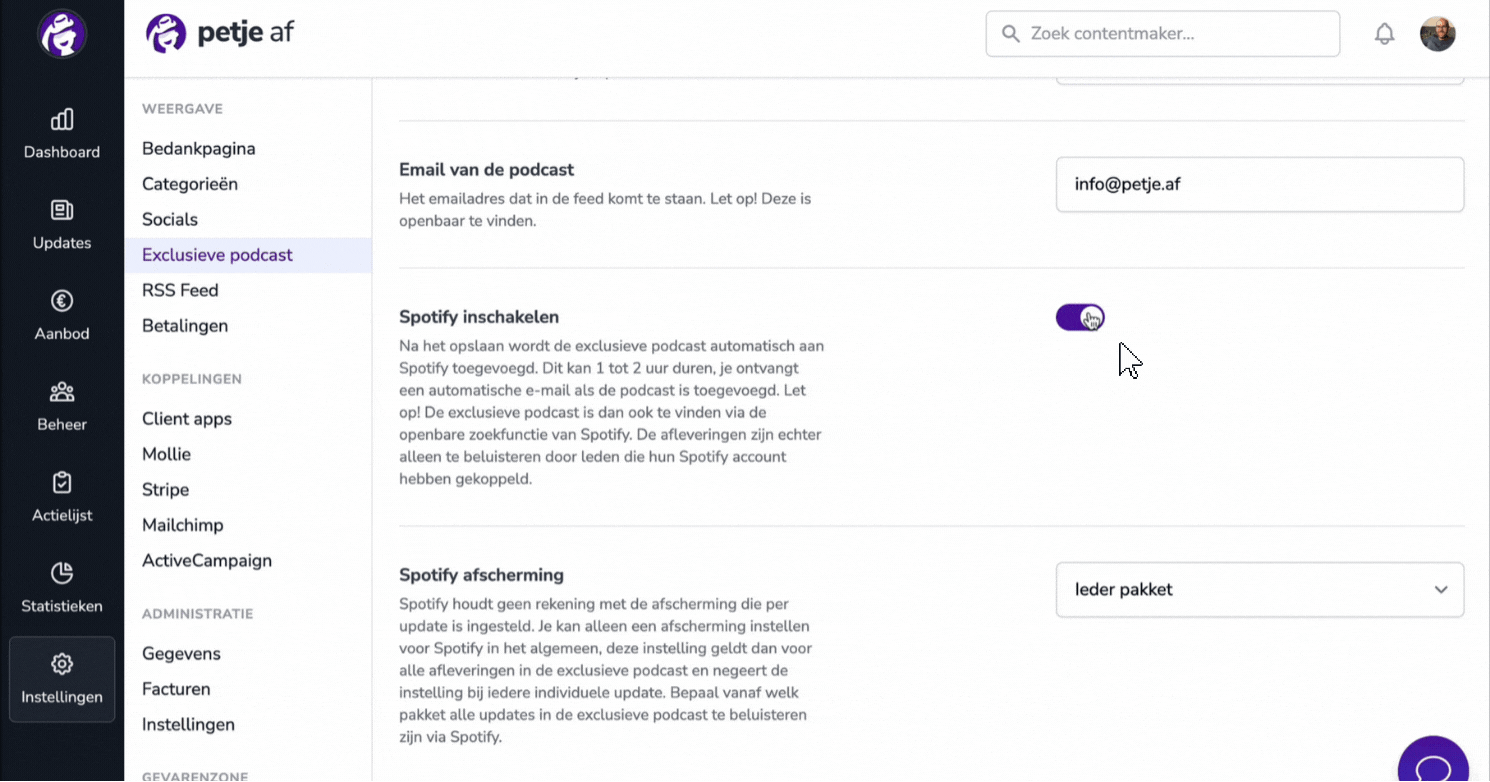
Task: Open Updates newspaper icon in sidebar
Action: click(x=62, y=210)
